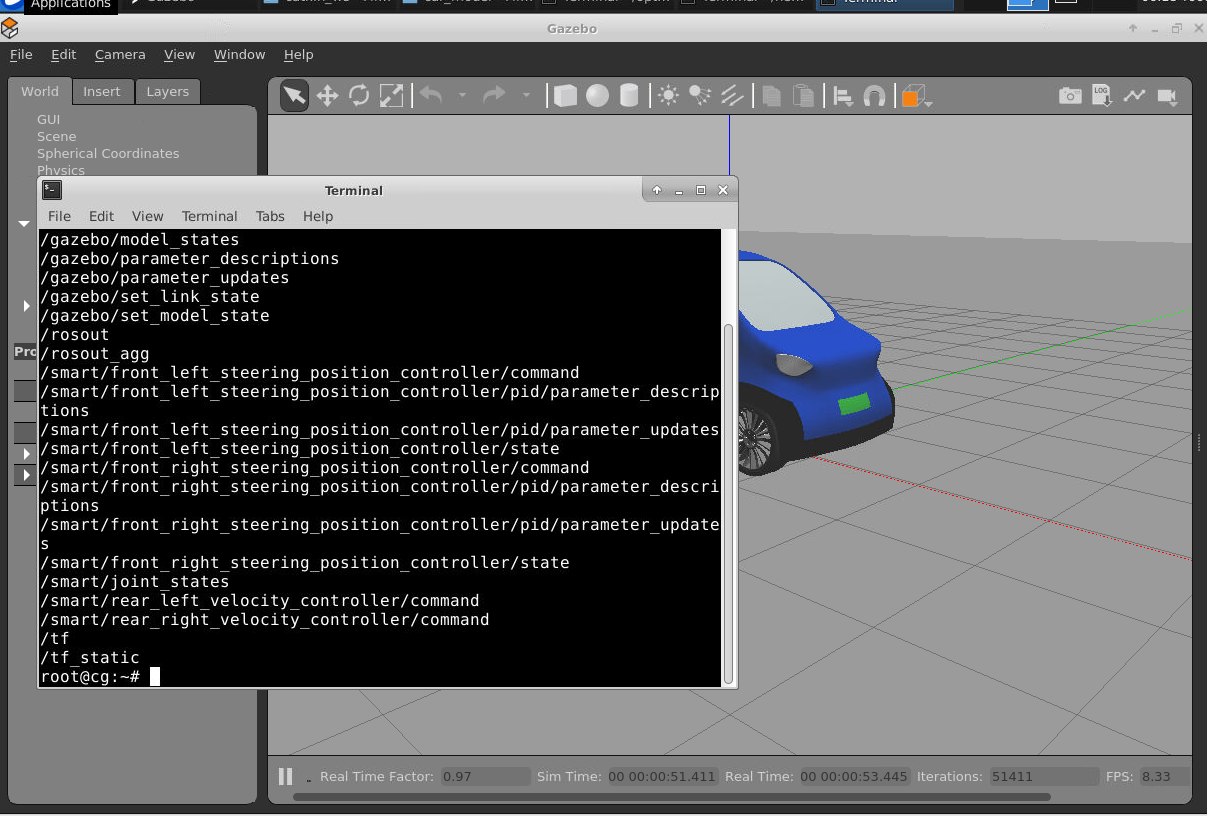
Task: Open Gazebo View menu
Action: coord(180,54)
